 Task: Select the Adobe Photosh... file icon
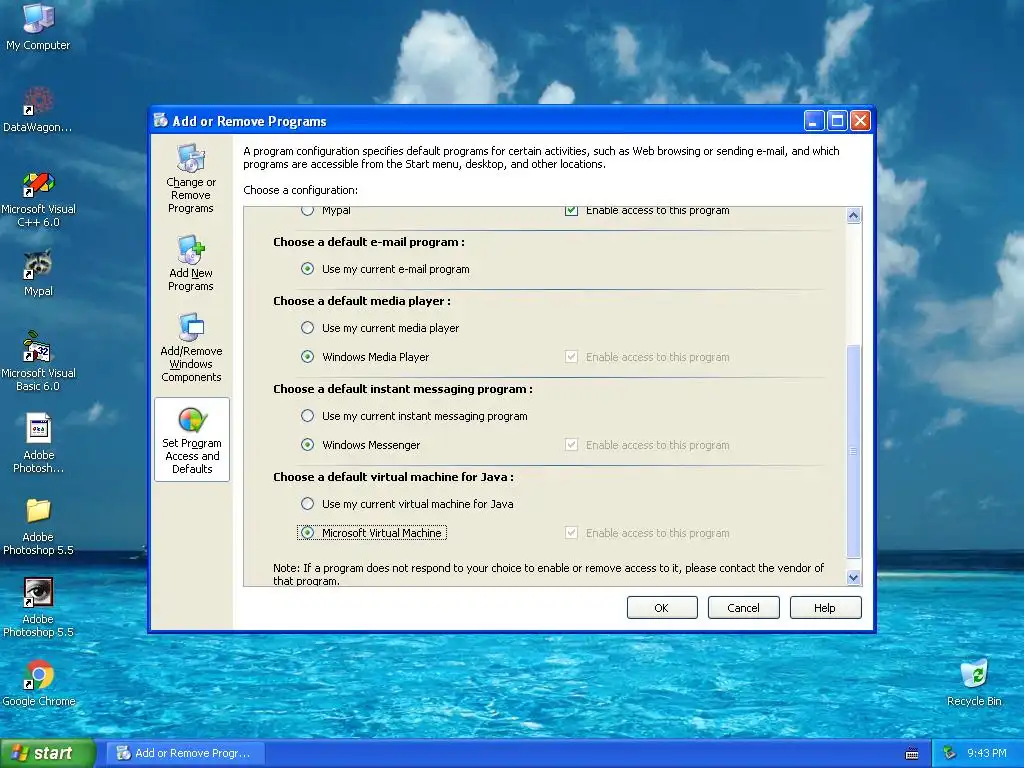point(38,443)
